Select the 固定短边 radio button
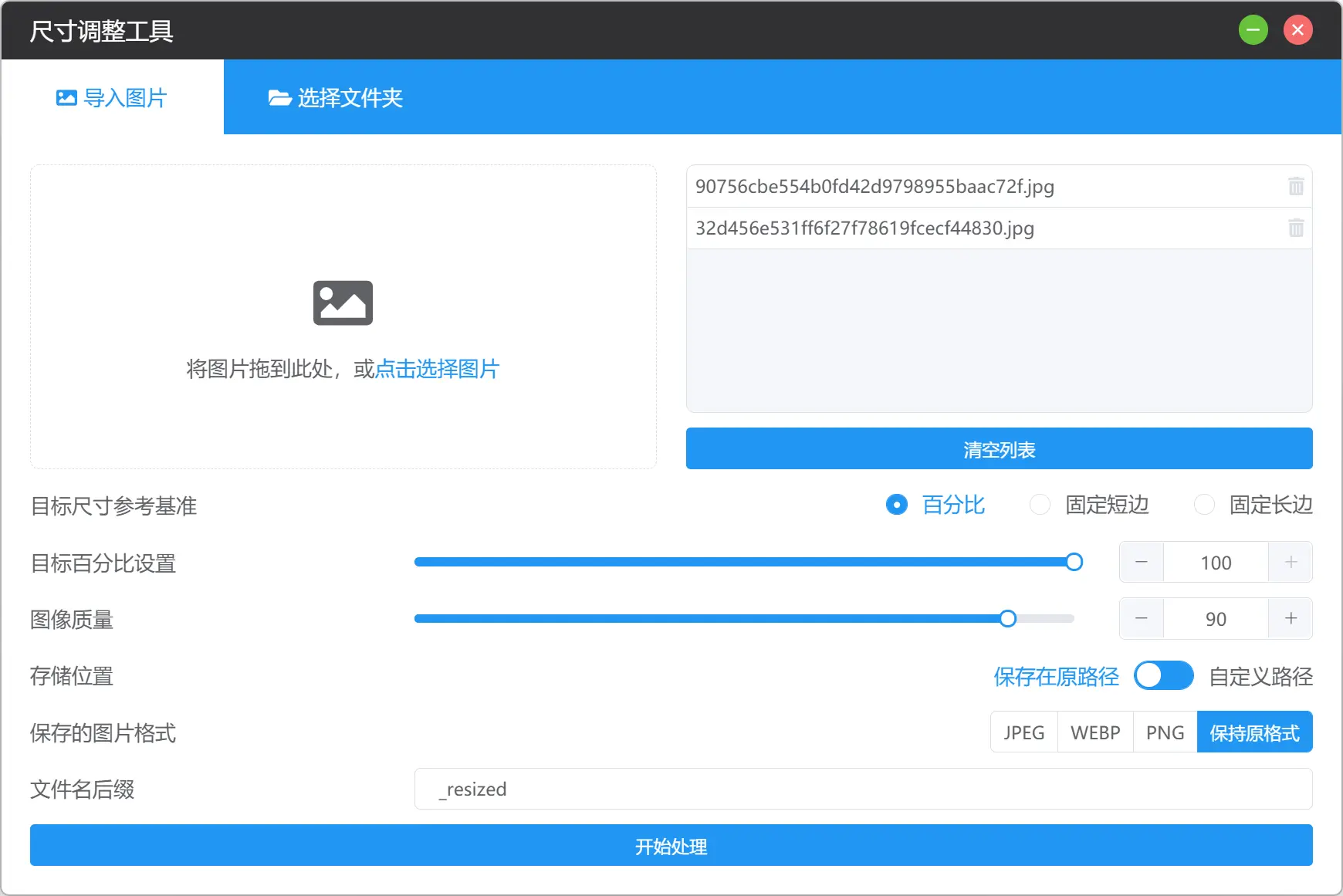This screenshot has width=1343, height=896. (1040, 505)
